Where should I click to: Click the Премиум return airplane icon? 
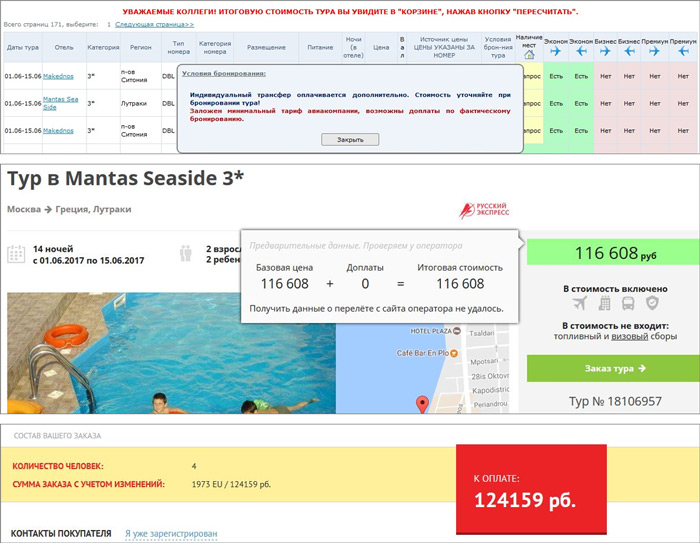[x=683, y=51]
